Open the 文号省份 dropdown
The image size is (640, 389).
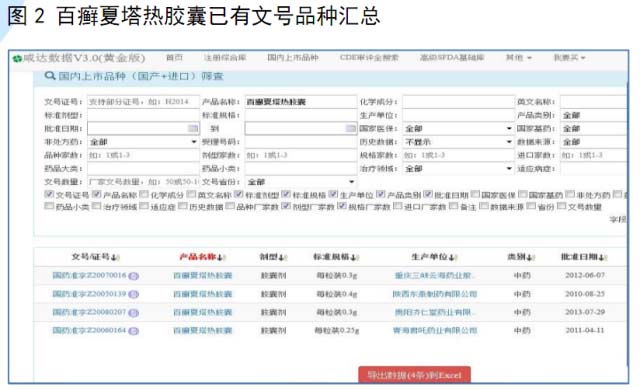(301, 182)
